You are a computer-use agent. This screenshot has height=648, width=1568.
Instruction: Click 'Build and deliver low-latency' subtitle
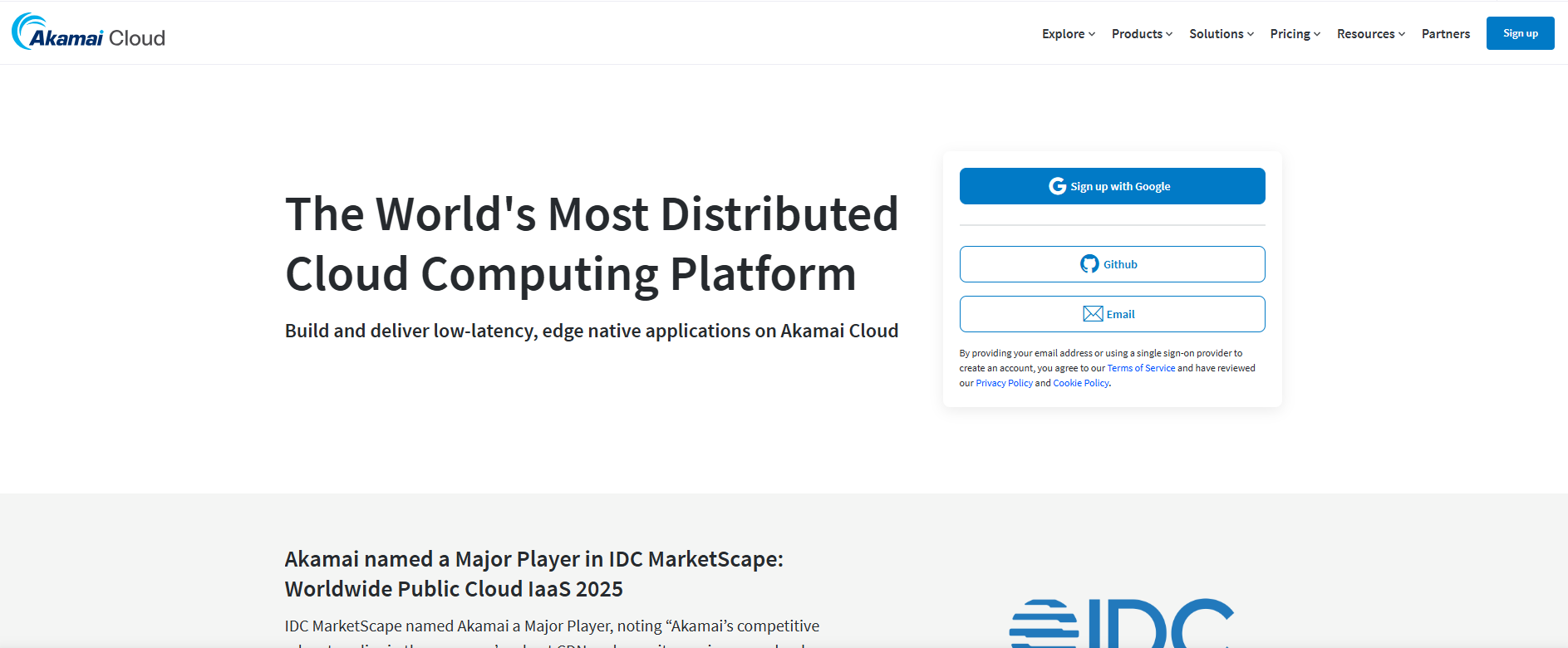(x=592, y=331)
